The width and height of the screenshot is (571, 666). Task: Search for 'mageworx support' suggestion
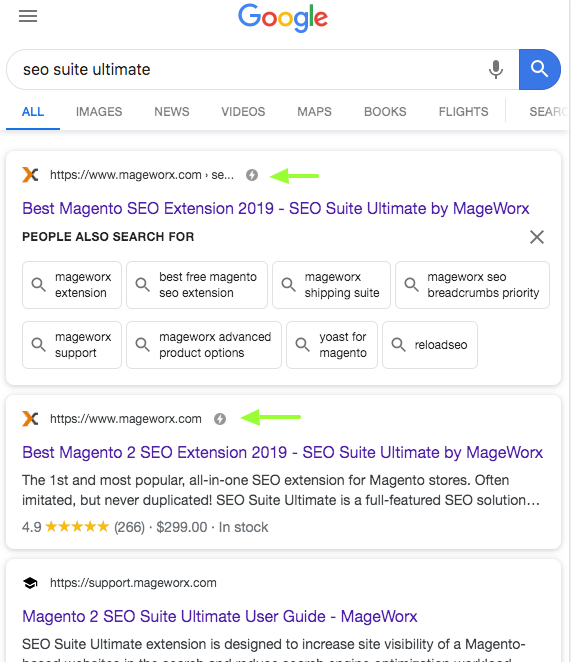click(72, 345)
